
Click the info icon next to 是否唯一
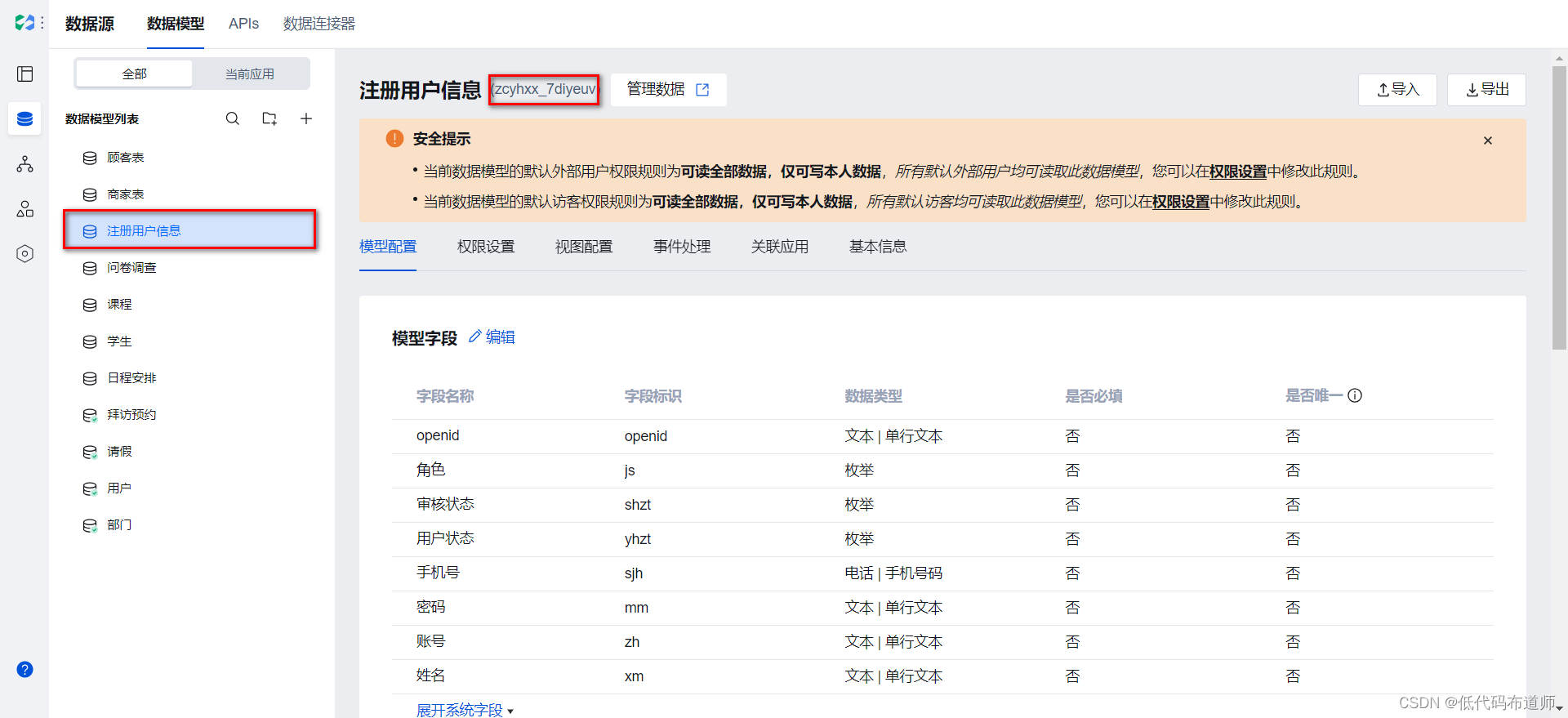point(1355,396)
